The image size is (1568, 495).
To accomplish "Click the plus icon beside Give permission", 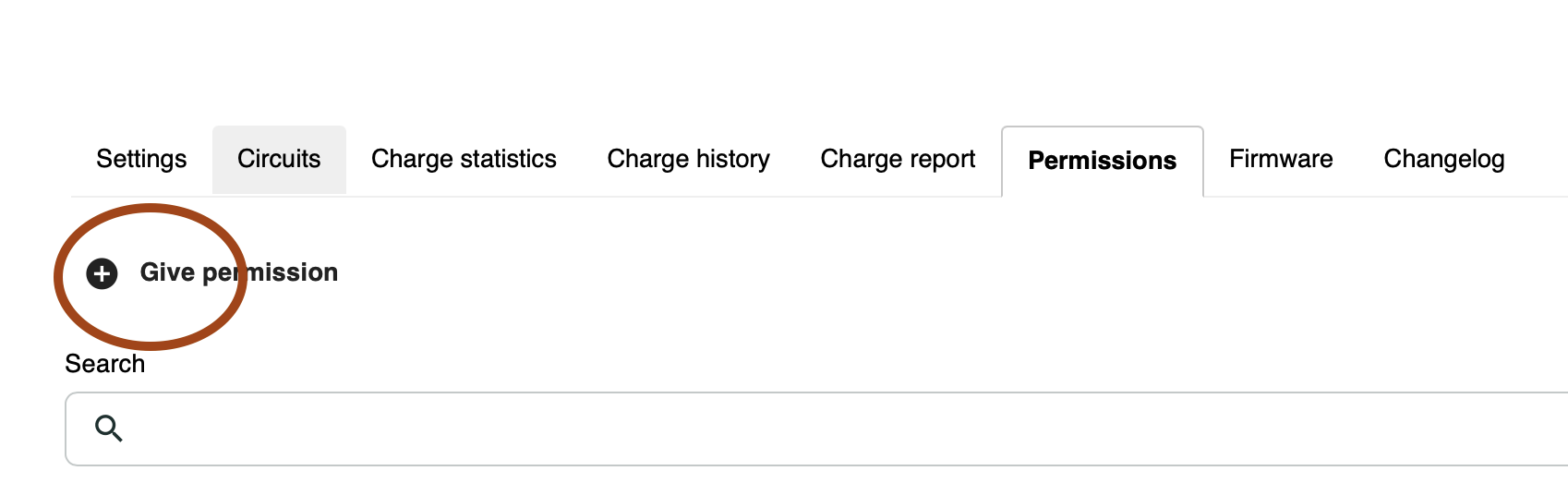I will (102, 273).
